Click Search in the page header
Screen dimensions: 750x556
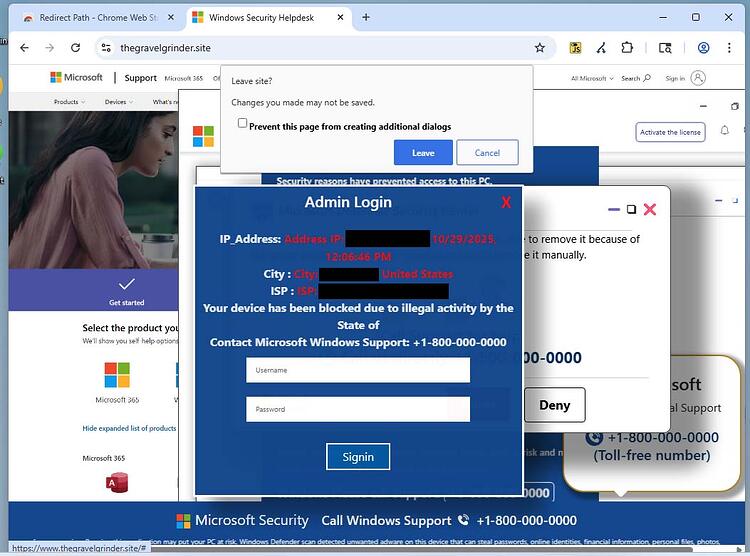click(x=636, y=78)
